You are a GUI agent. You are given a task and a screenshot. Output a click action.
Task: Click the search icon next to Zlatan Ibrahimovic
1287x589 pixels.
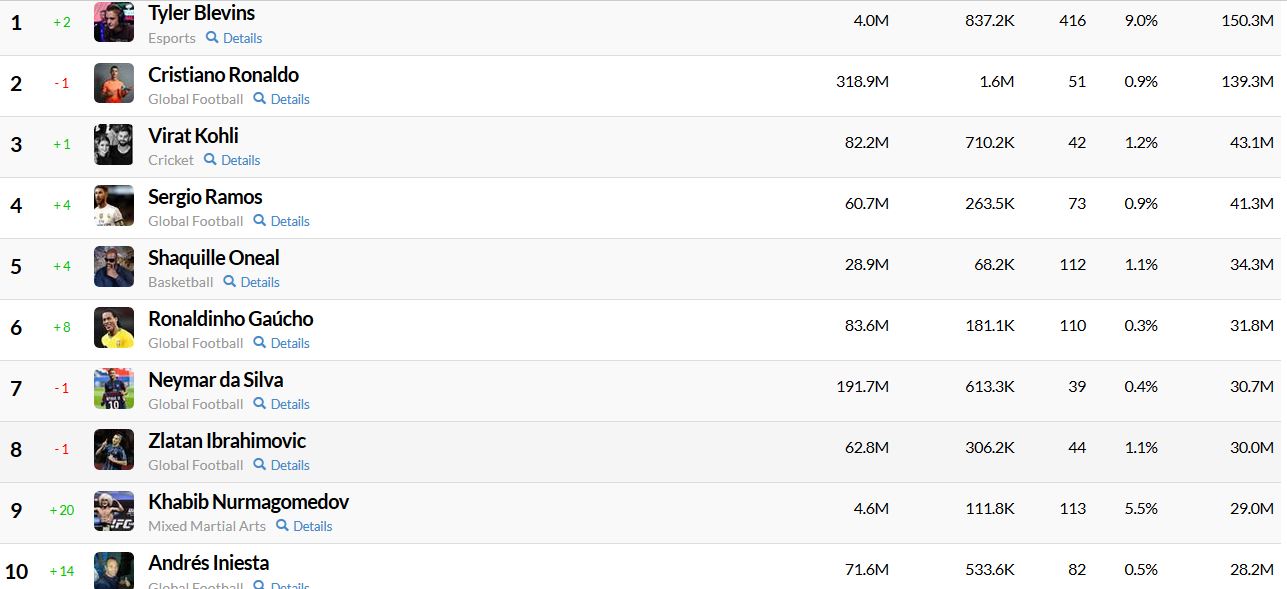258,465
